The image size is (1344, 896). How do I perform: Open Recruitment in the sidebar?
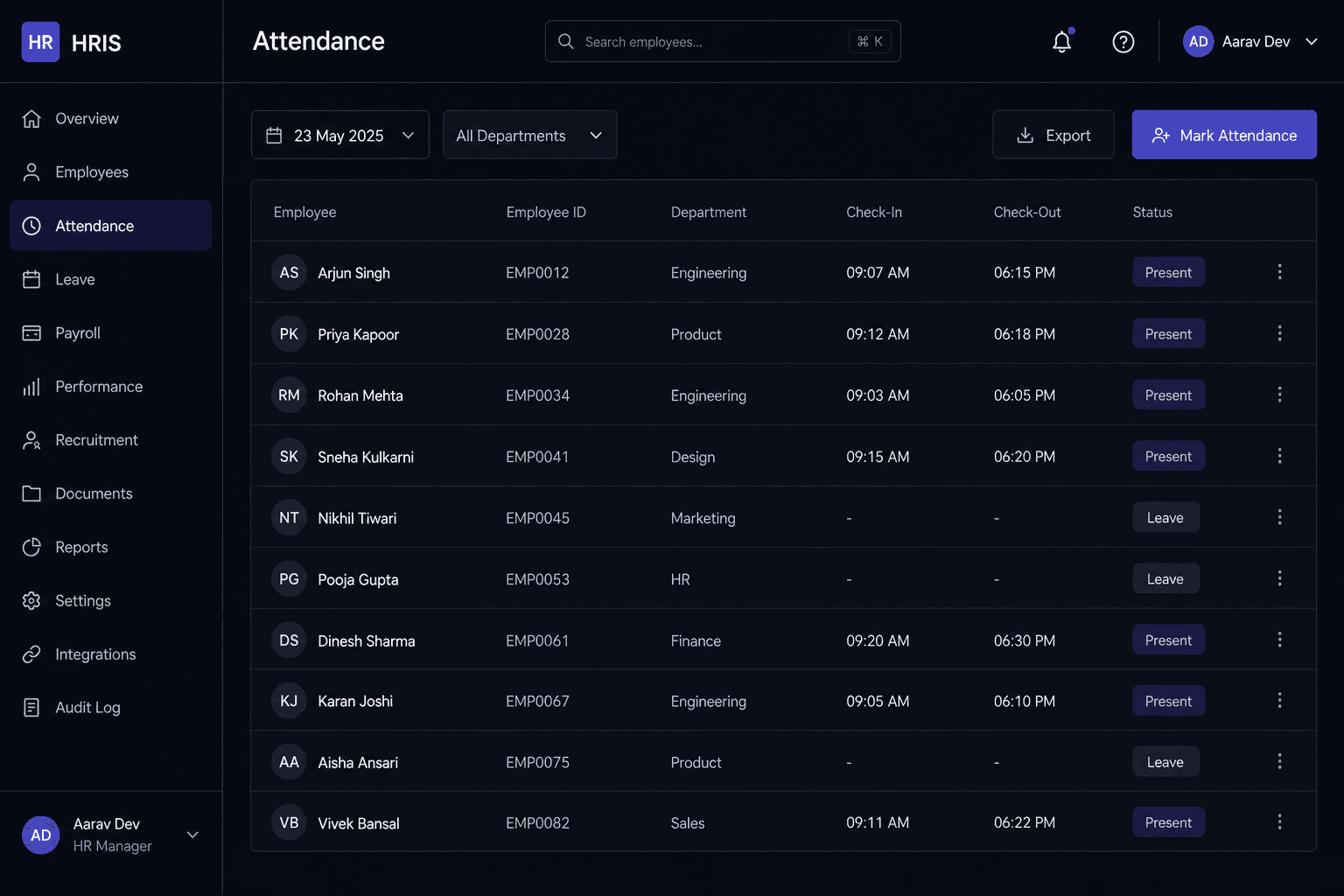(x=111, y=440)
